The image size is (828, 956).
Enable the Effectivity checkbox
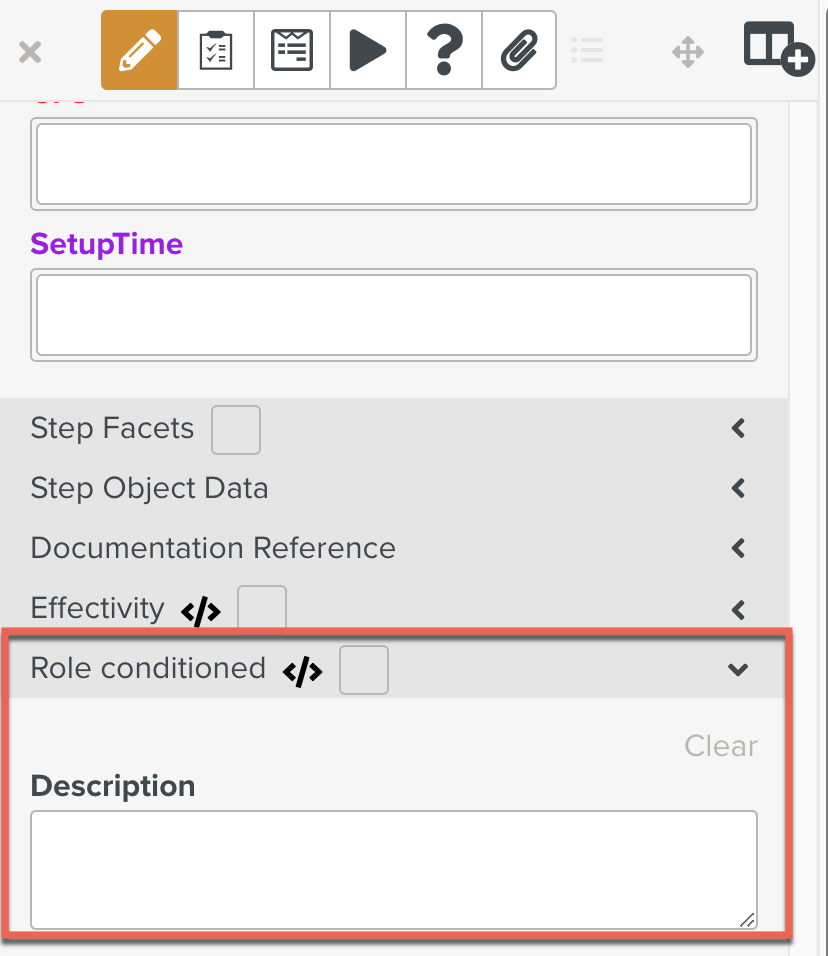(262, 609)
